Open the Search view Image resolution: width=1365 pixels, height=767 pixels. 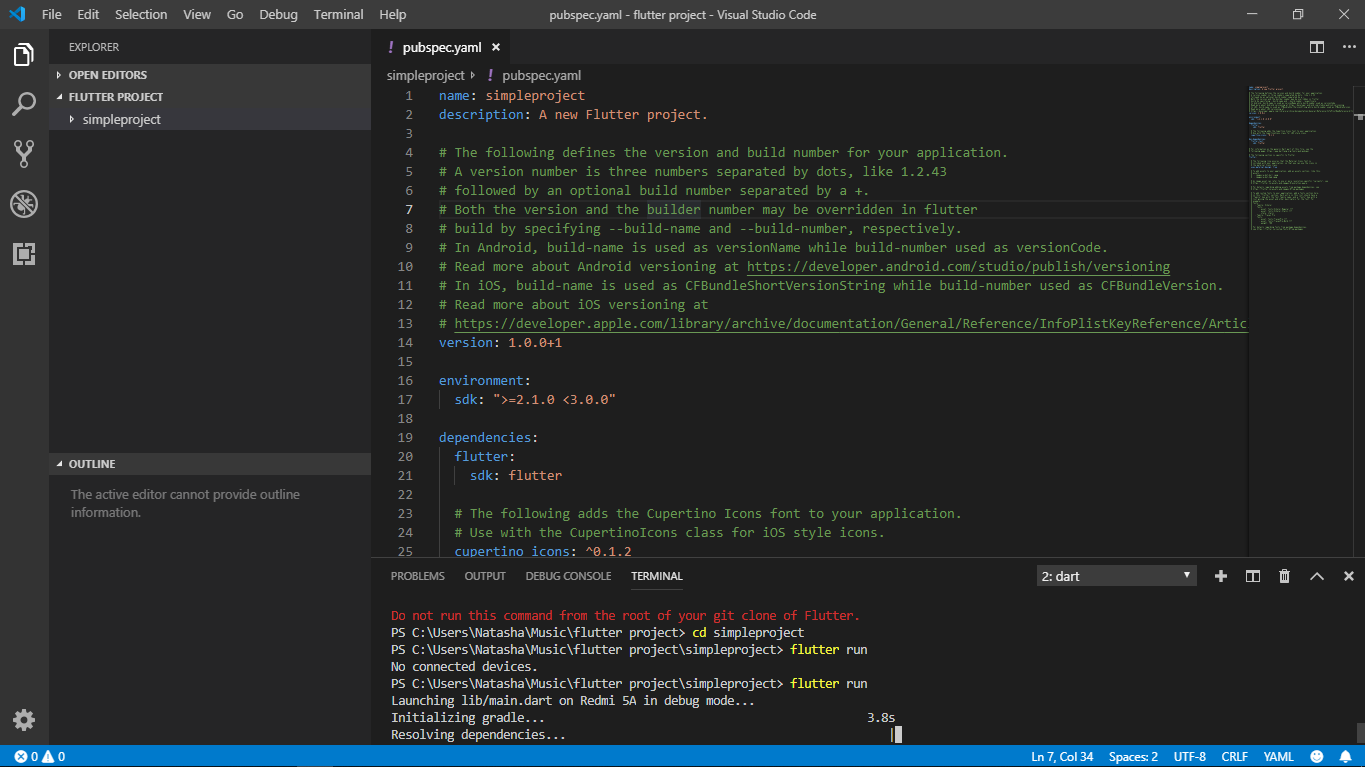24,104
